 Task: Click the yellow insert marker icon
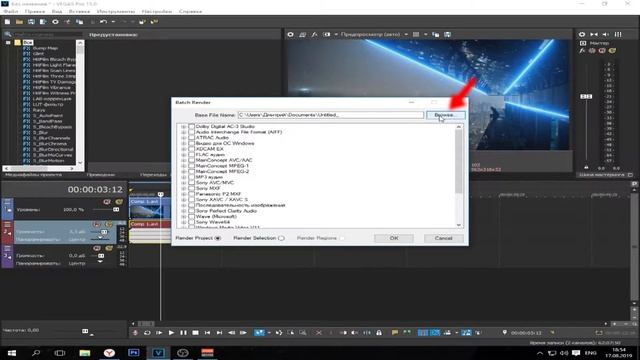click(x=395, y=333)
